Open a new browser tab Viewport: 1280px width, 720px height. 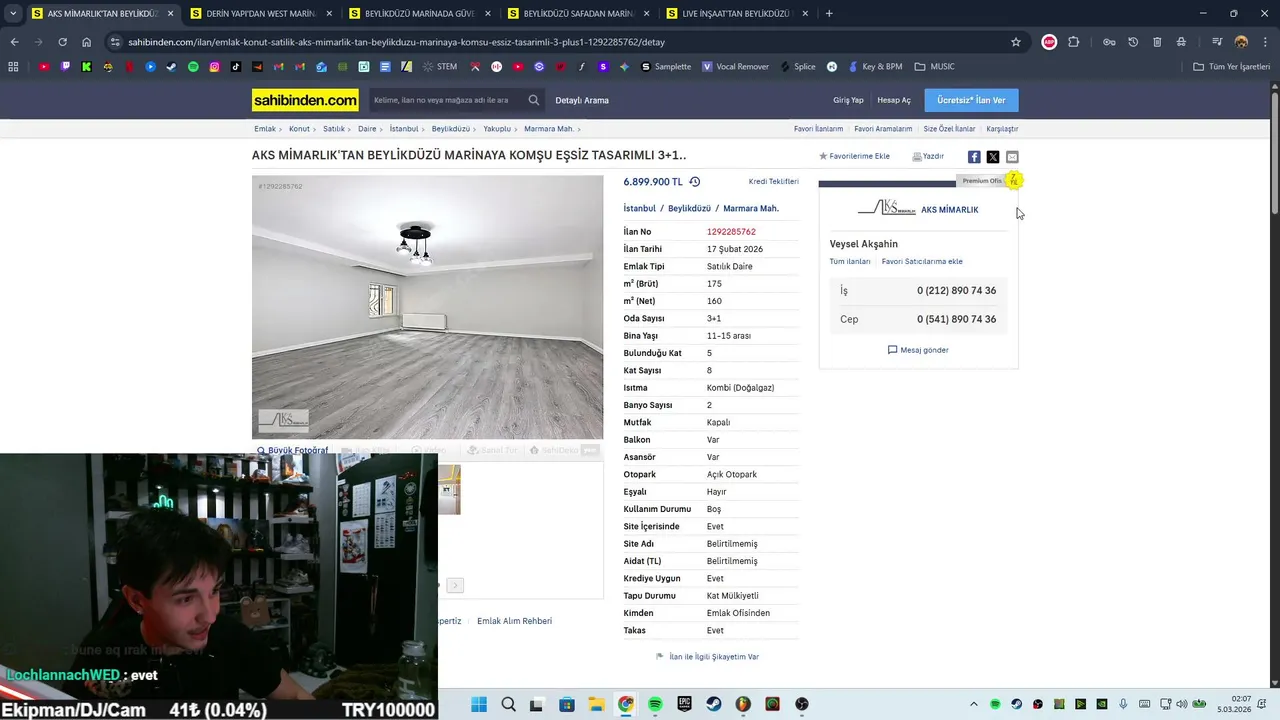(829, 14)
